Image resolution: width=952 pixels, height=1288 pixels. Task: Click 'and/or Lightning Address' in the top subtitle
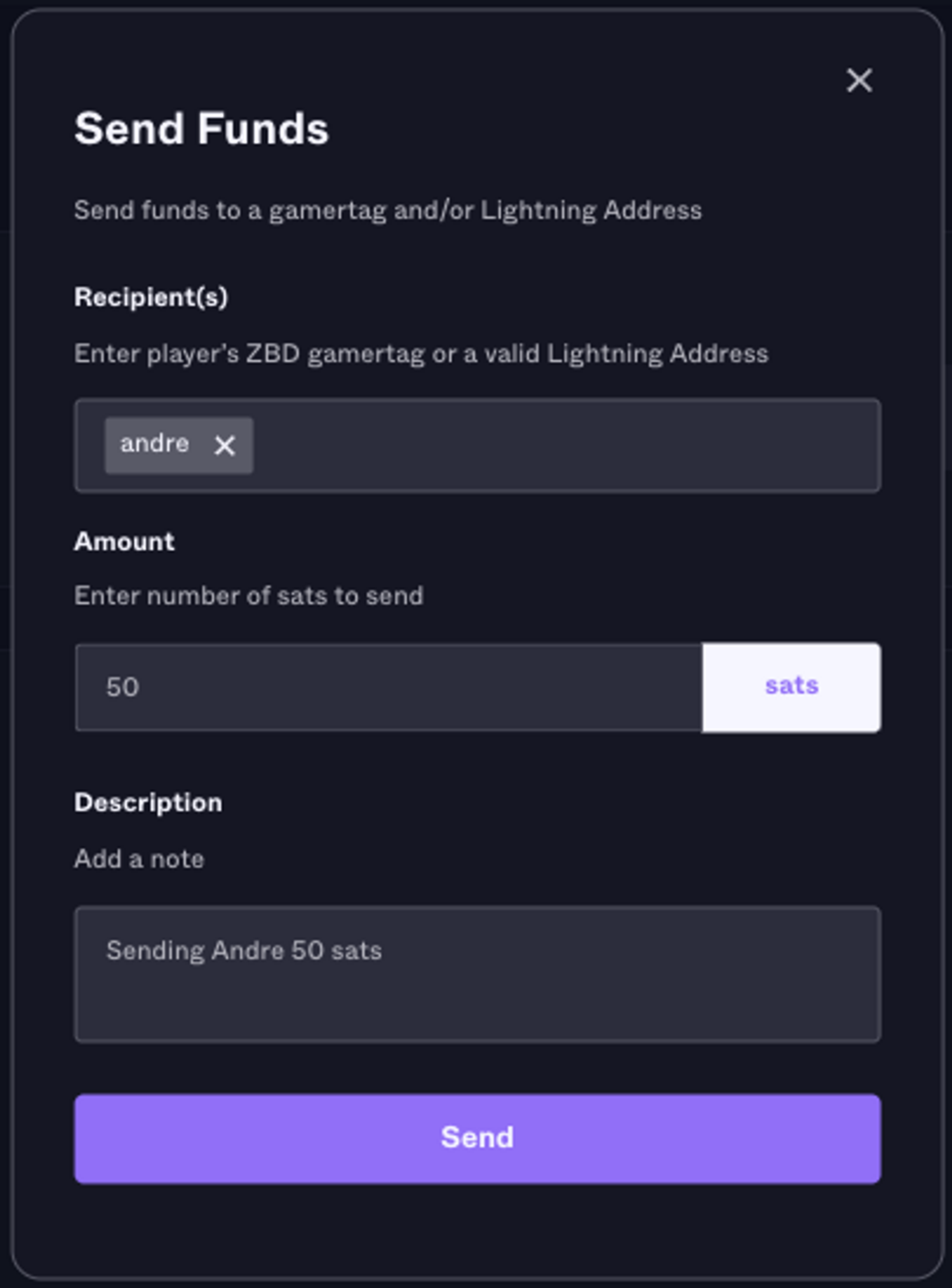547,210
